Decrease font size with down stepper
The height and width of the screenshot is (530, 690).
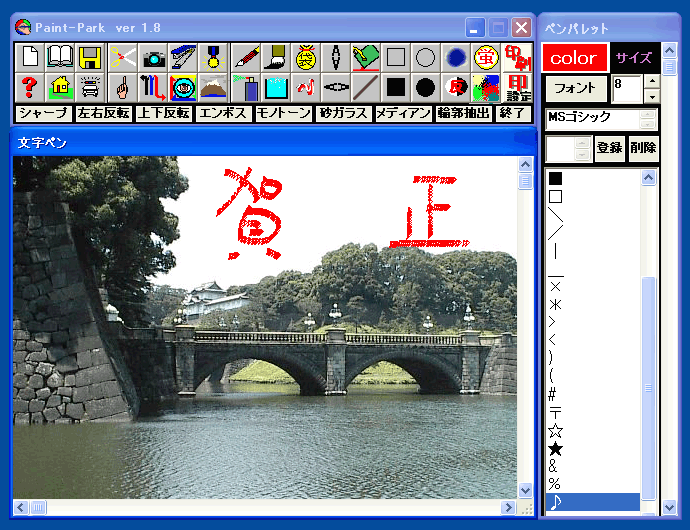(x=652, y=96)
